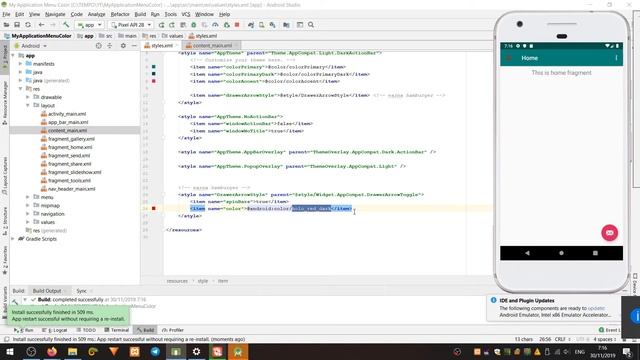
Task: Open Windows notification center icon
Action: (x=627, y=351)
